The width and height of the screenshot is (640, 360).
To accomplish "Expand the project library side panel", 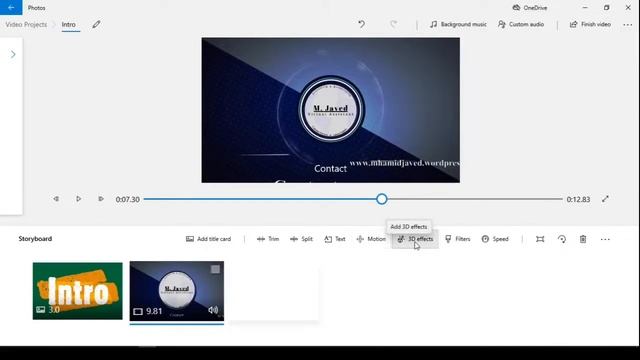I will click(x=13, y=54).
